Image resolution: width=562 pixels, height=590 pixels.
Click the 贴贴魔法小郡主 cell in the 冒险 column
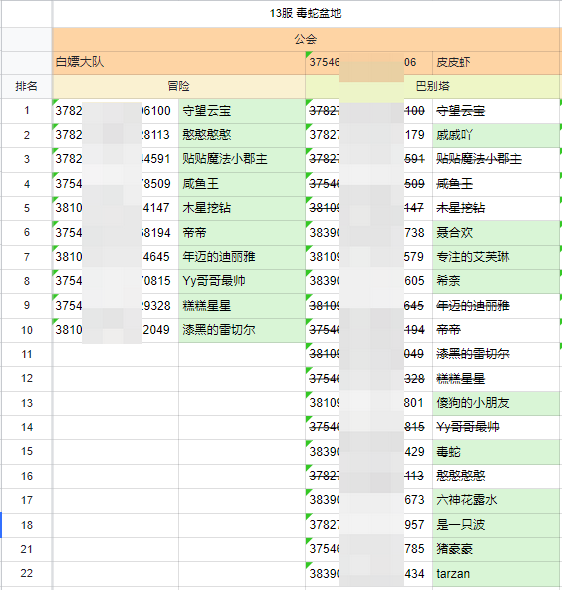click(x=242, y=159)
